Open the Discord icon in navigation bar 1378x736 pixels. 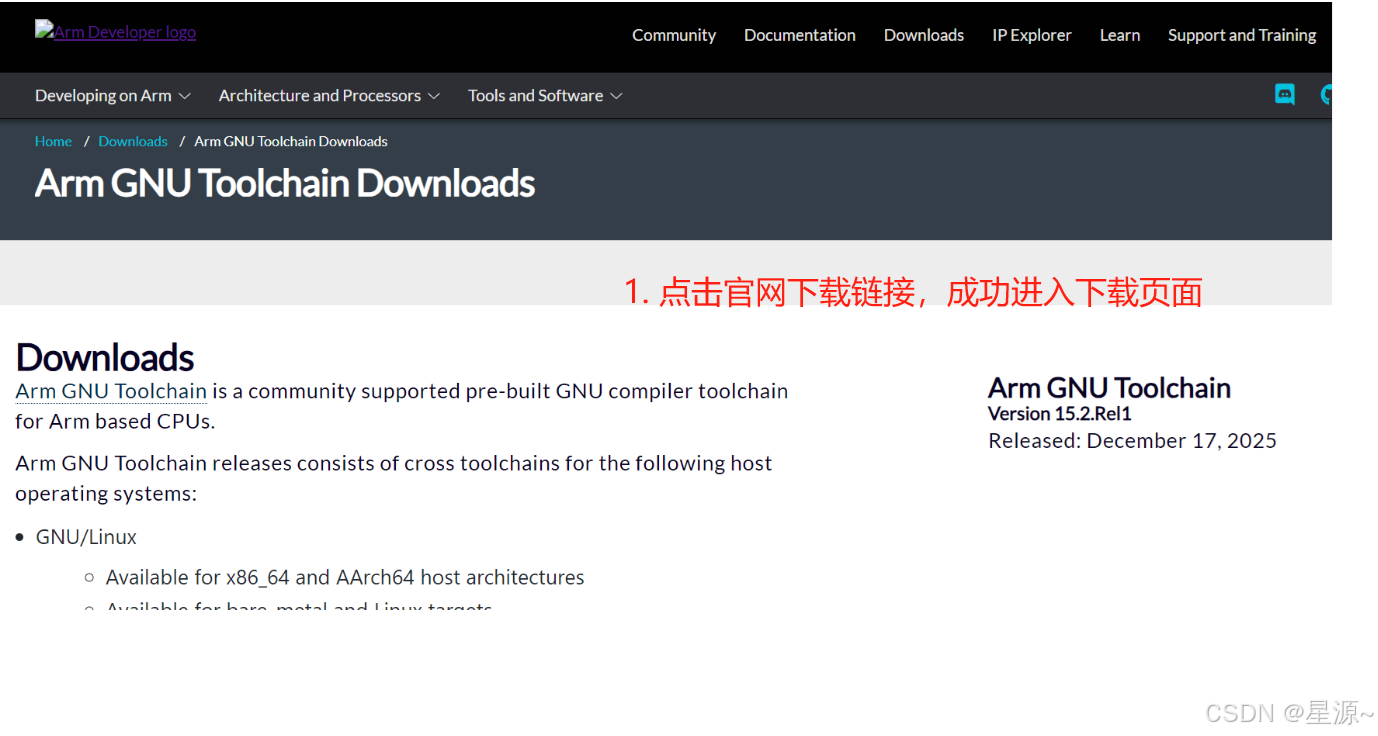pos(1285,95)
